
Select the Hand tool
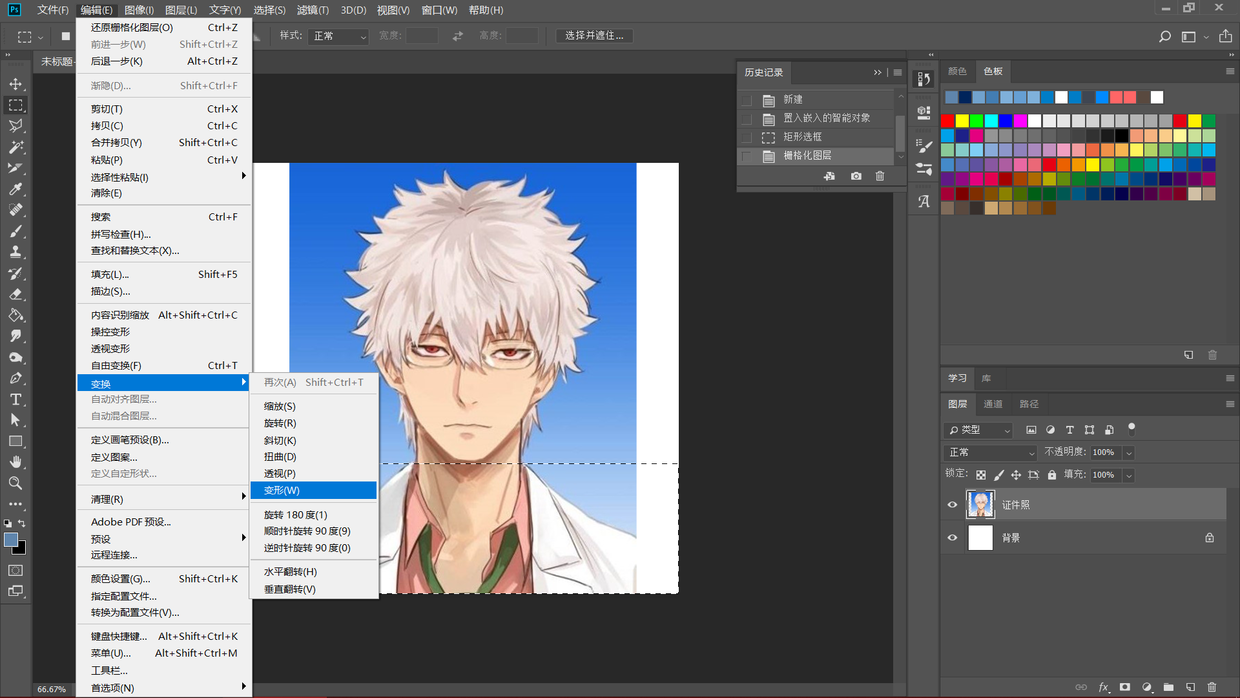coord(16,462)
